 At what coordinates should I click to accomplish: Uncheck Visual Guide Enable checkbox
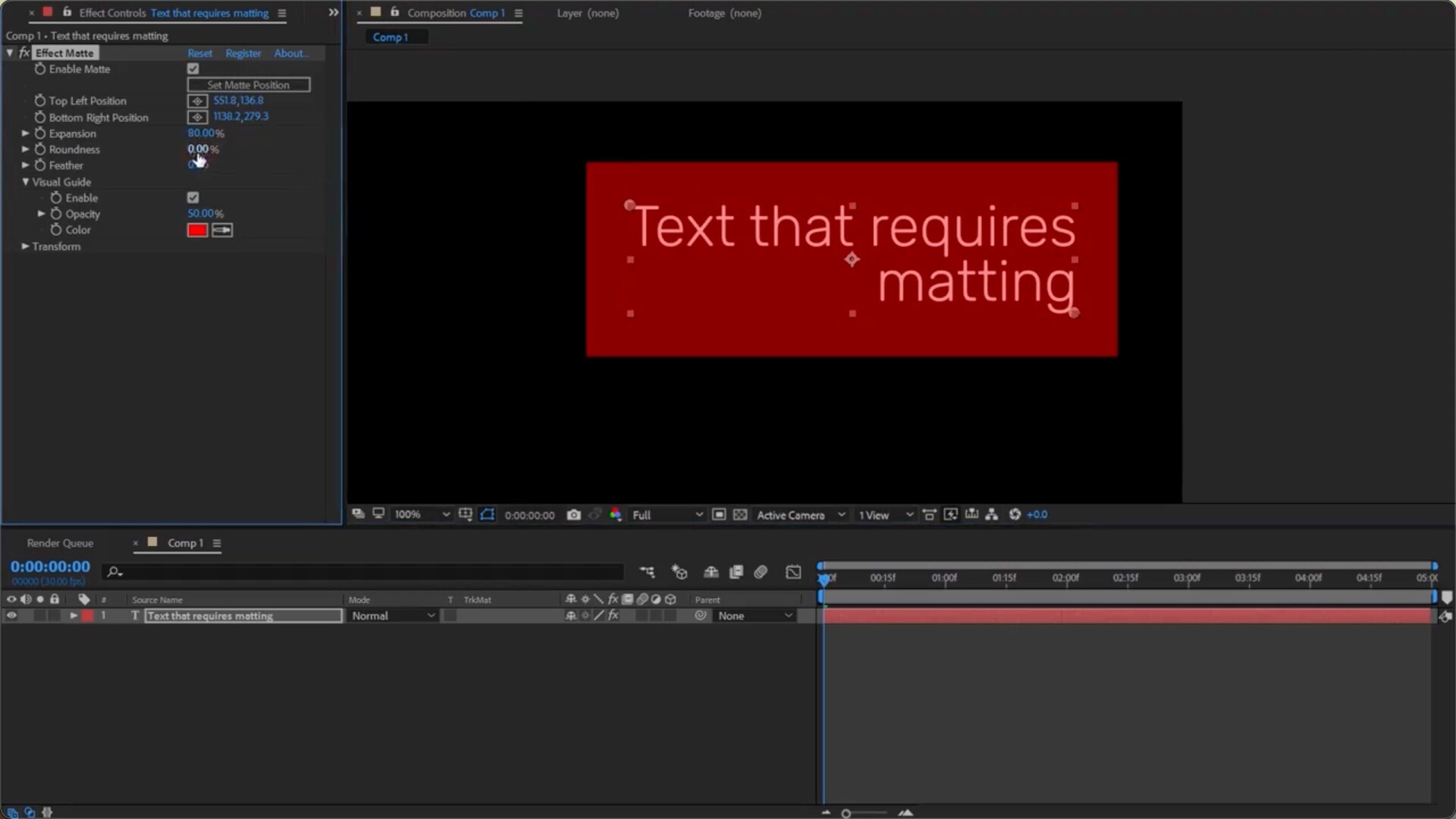[x=193, y=198]
